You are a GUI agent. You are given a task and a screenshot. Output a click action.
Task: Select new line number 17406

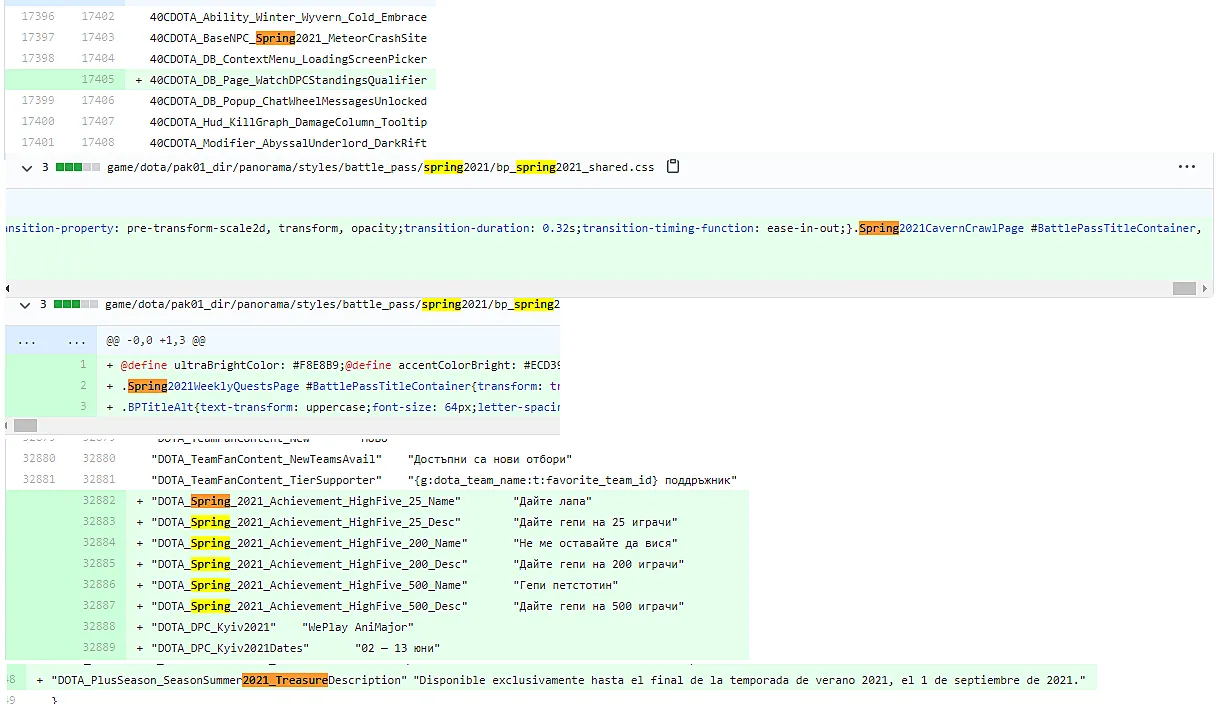tap(98, 101)
